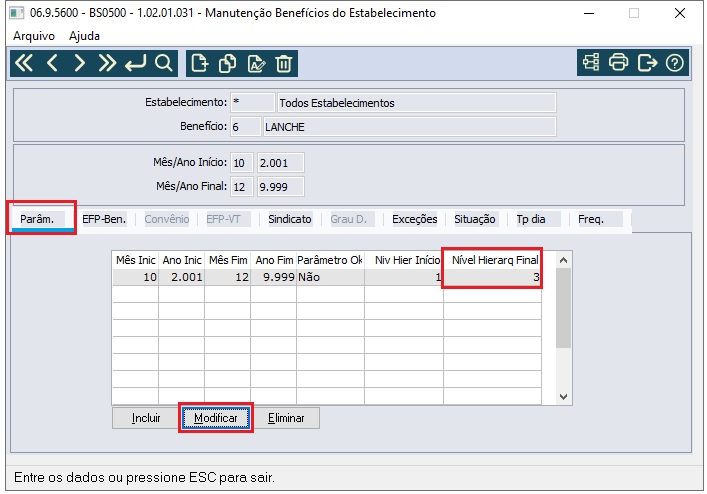Screen dimensions: 707x494
Task: Exit the program via the exit-arrow icon
Action: point(647,62)
